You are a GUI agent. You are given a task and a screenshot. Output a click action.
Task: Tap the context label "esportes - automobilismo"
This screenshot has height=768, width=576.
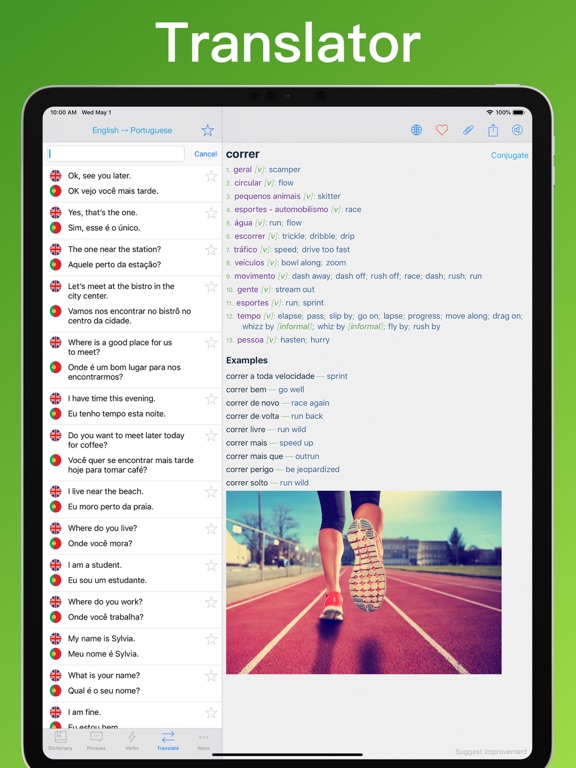point(281,209)
